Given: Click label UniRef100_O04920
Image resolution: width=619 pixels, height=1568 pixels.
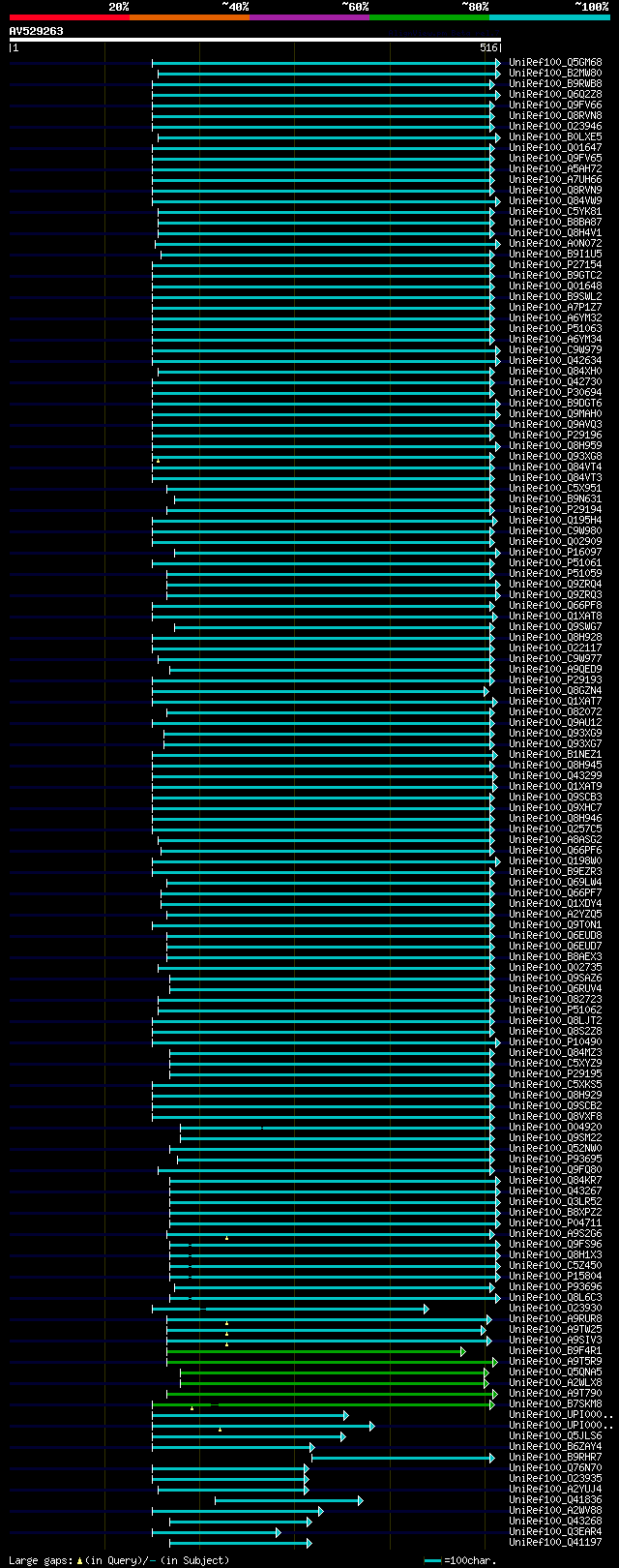Looking at the screenshot, I should pos(555,1128).
